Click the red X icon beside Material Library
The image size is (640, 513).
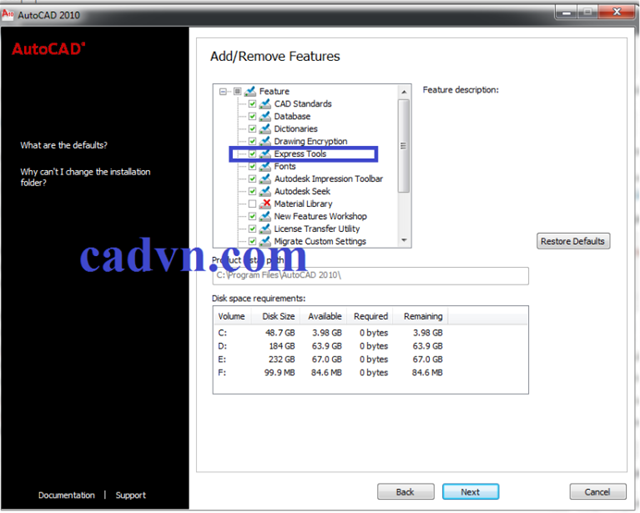(265, 204)
